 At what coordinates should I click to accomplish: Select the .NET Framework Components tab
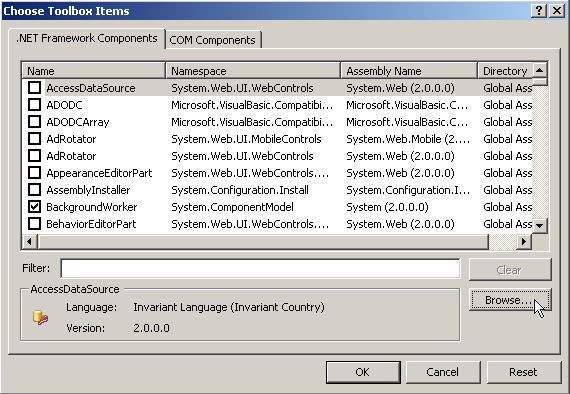pos(87,38)
